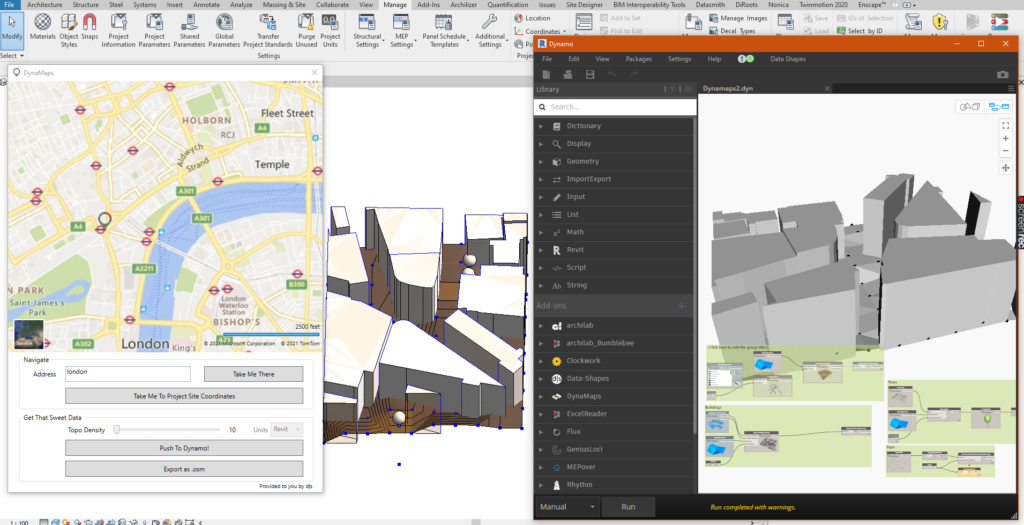The width and height of the screenshot is (1024, 525).
Task: Click Transfer Project Standards
Action: [x=268, y=31]
